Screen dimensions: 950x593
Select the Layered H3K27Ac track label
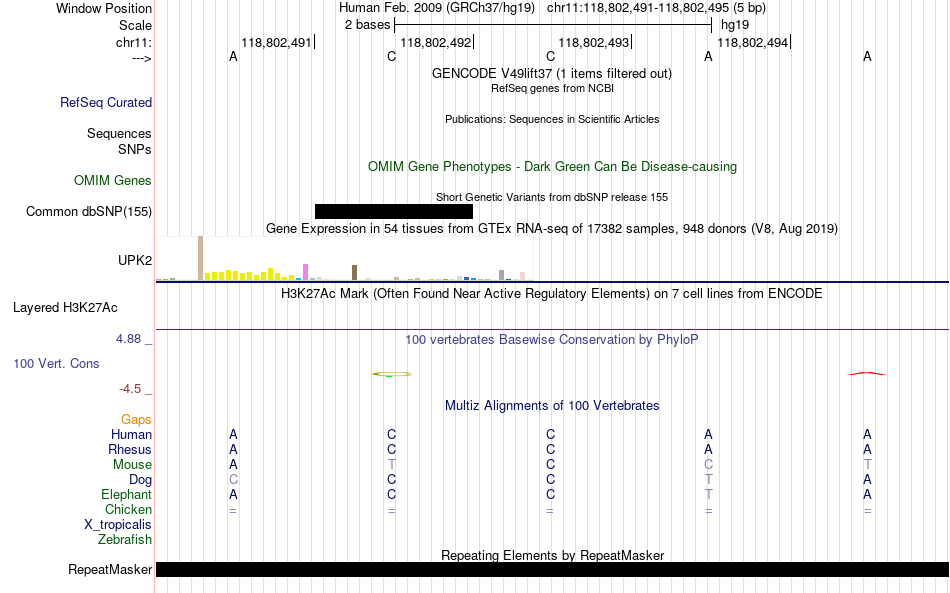pyautogui.click(x=65, y=308)
